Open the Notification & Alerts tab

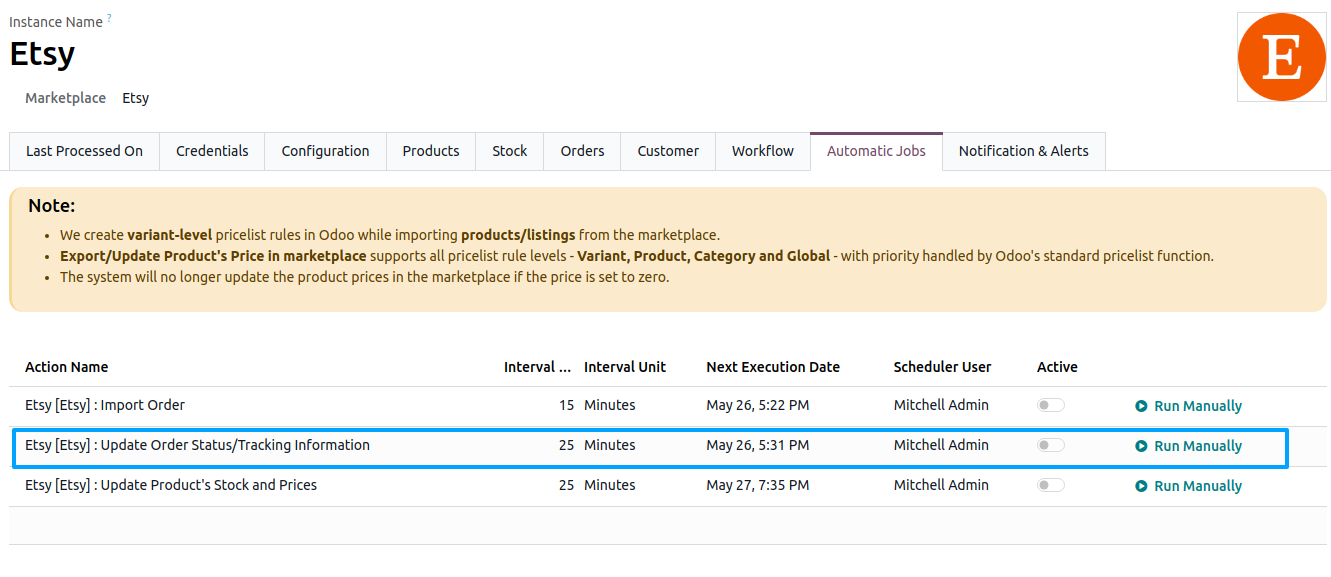(1024, 151)
